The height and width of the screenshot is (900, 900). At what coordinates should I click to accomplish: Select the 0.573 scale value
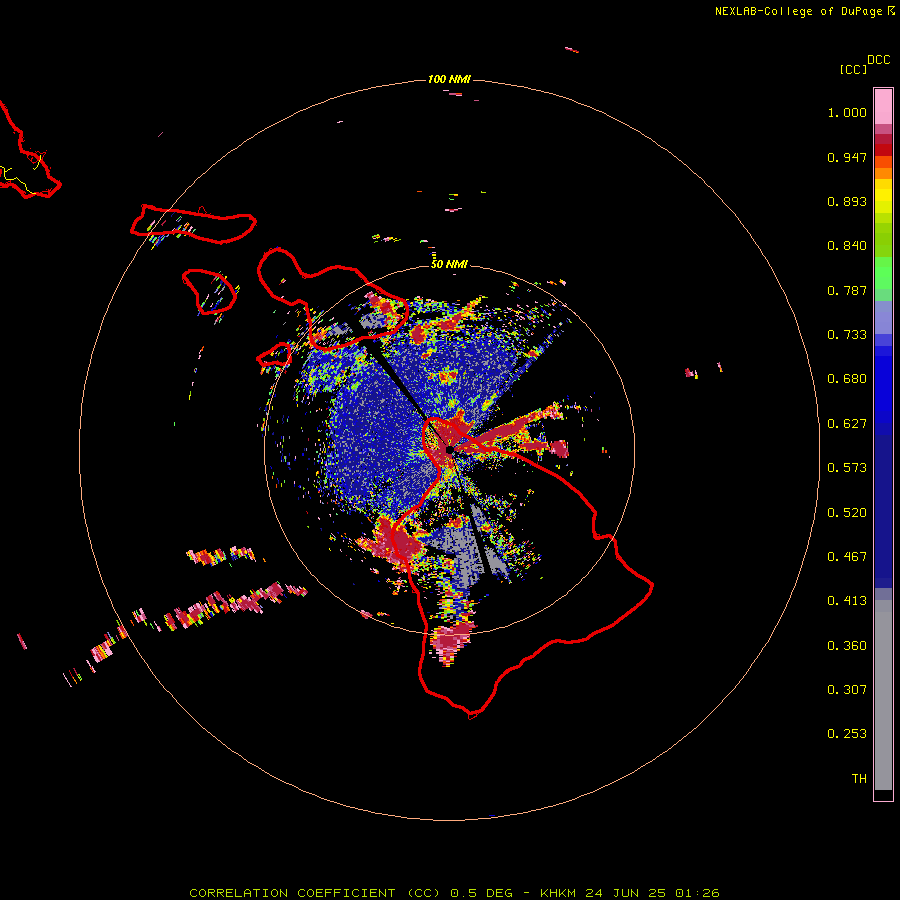coord(847,468)
